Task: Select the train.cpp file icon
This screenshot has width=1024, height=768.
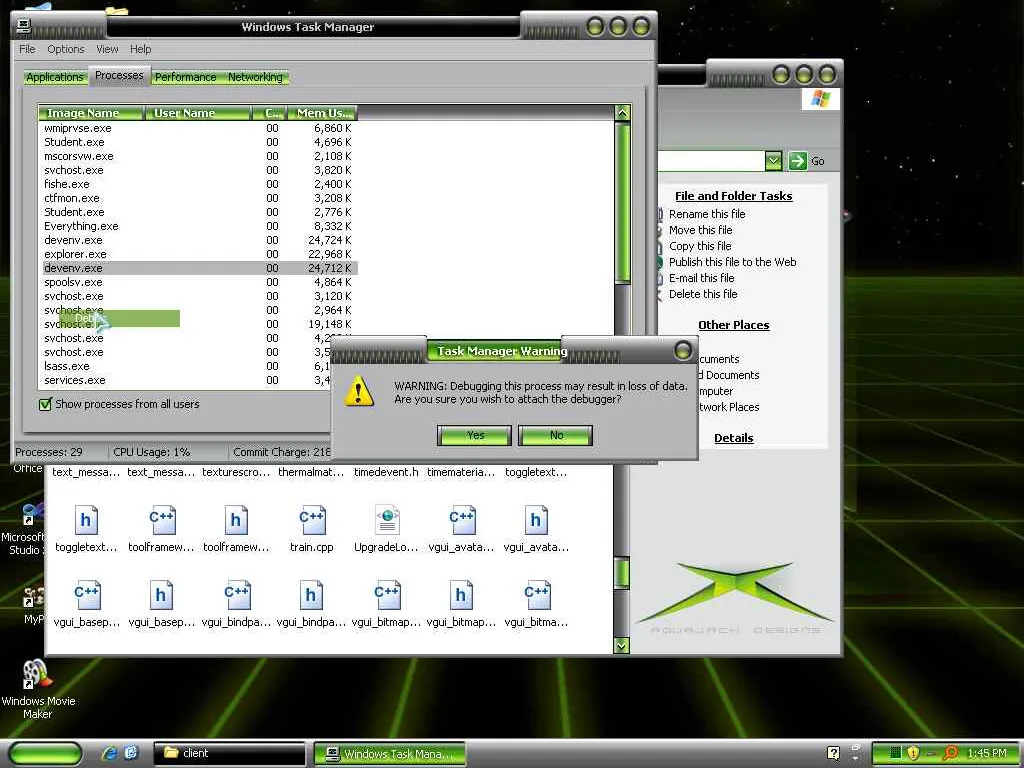Action: (x=312, y=520)
